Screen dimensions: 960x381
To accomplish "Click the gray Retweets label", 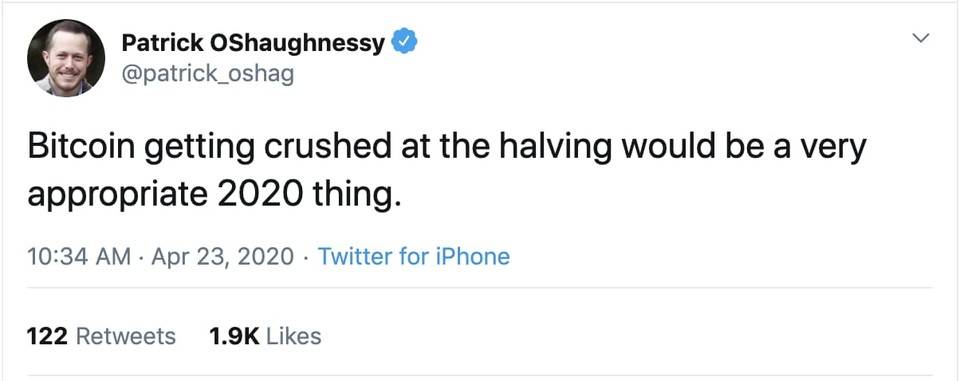I will [125, 336].
